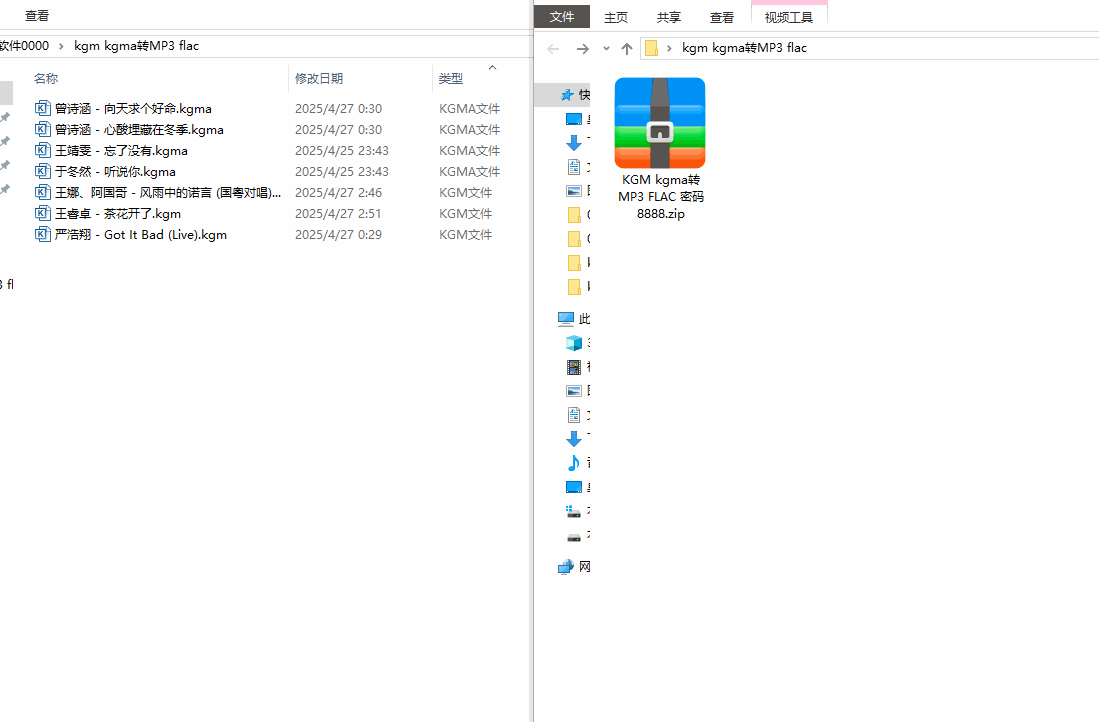This screenshot has width=1099, height=722.
Task: Open the second disk drive icon below the Windows drive
Action: (x=573, y=538)
